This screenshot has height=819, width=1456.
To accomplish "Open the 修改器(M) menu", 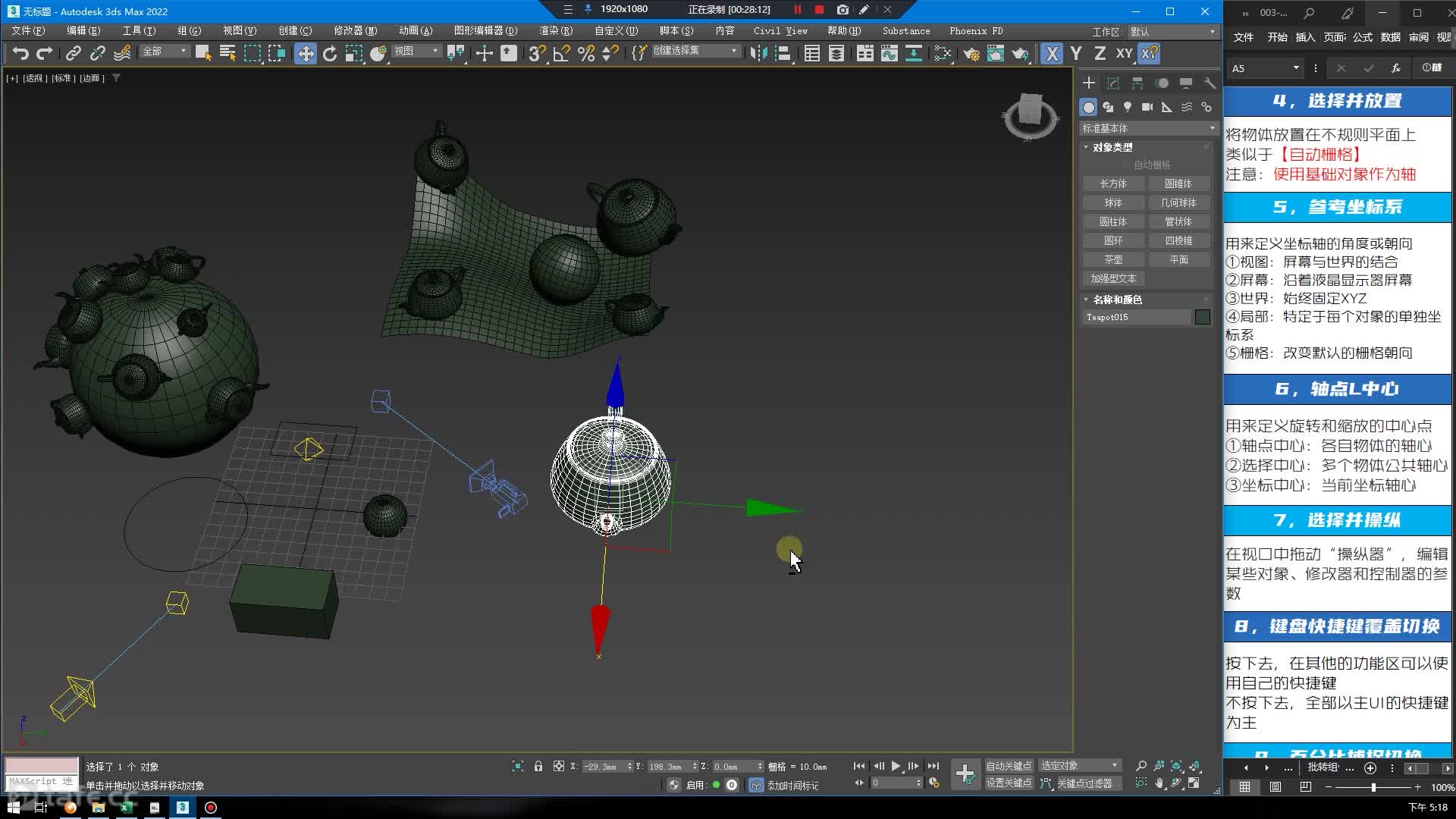I will (x=355, y=31).
